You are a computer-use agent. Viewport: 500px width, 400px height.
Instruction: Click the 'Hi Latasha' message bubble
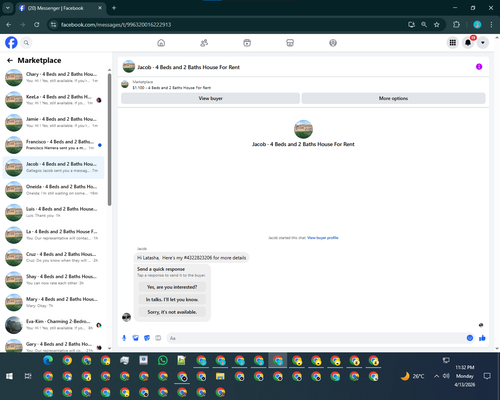191,258
